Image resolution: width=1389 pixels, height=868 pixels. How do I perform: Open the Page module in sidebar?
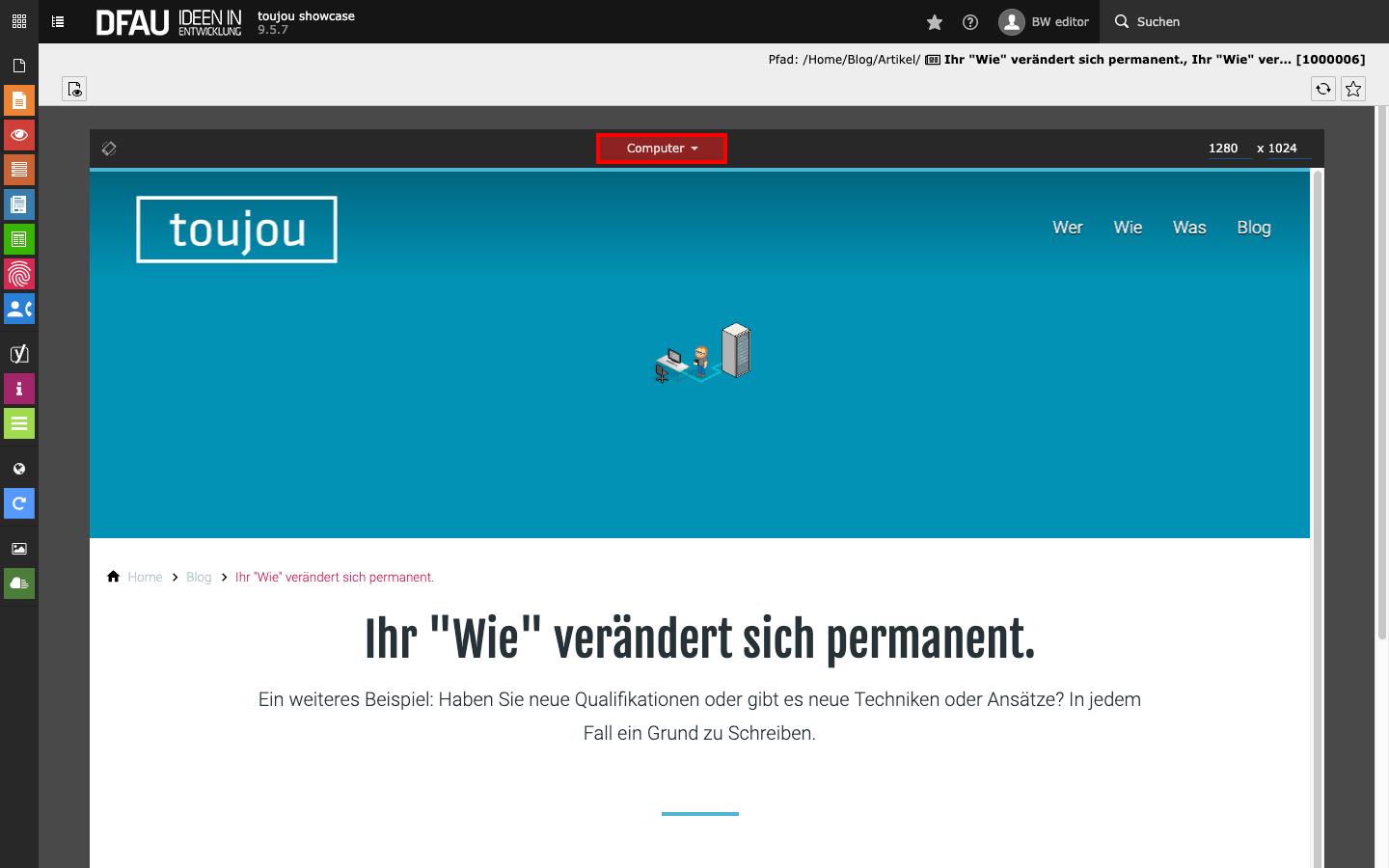19,100
